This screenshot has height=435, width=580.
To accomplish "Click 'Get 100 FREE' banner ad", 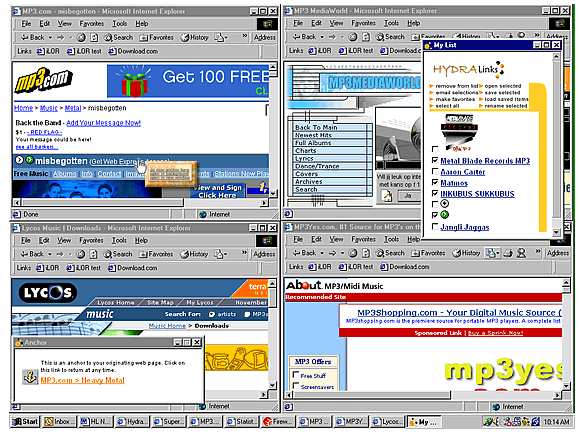I will (x=188, y=81).
